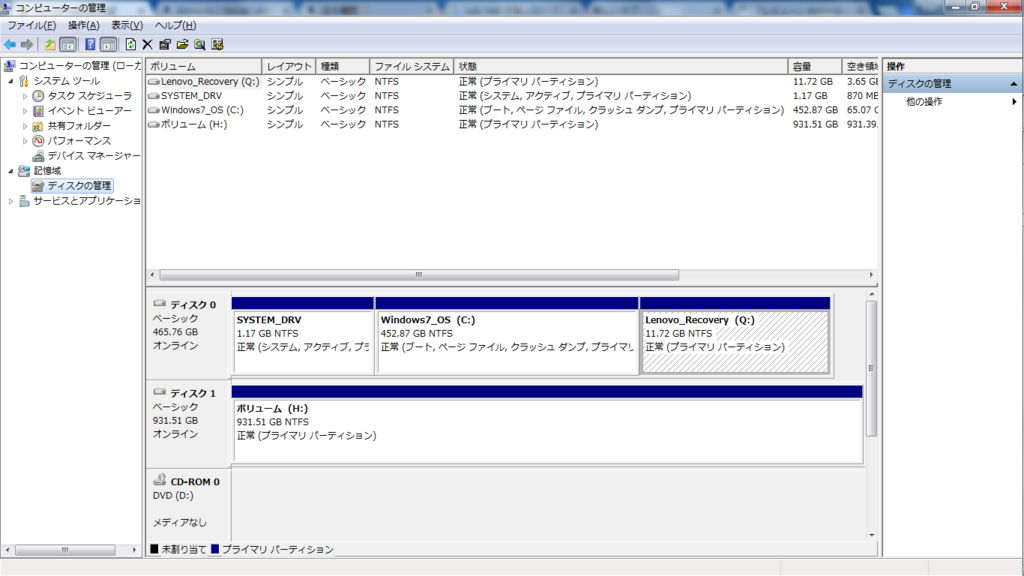Expand the パフォーマンス node arrow
This screenshot has height=576, width=1024.
25,141
